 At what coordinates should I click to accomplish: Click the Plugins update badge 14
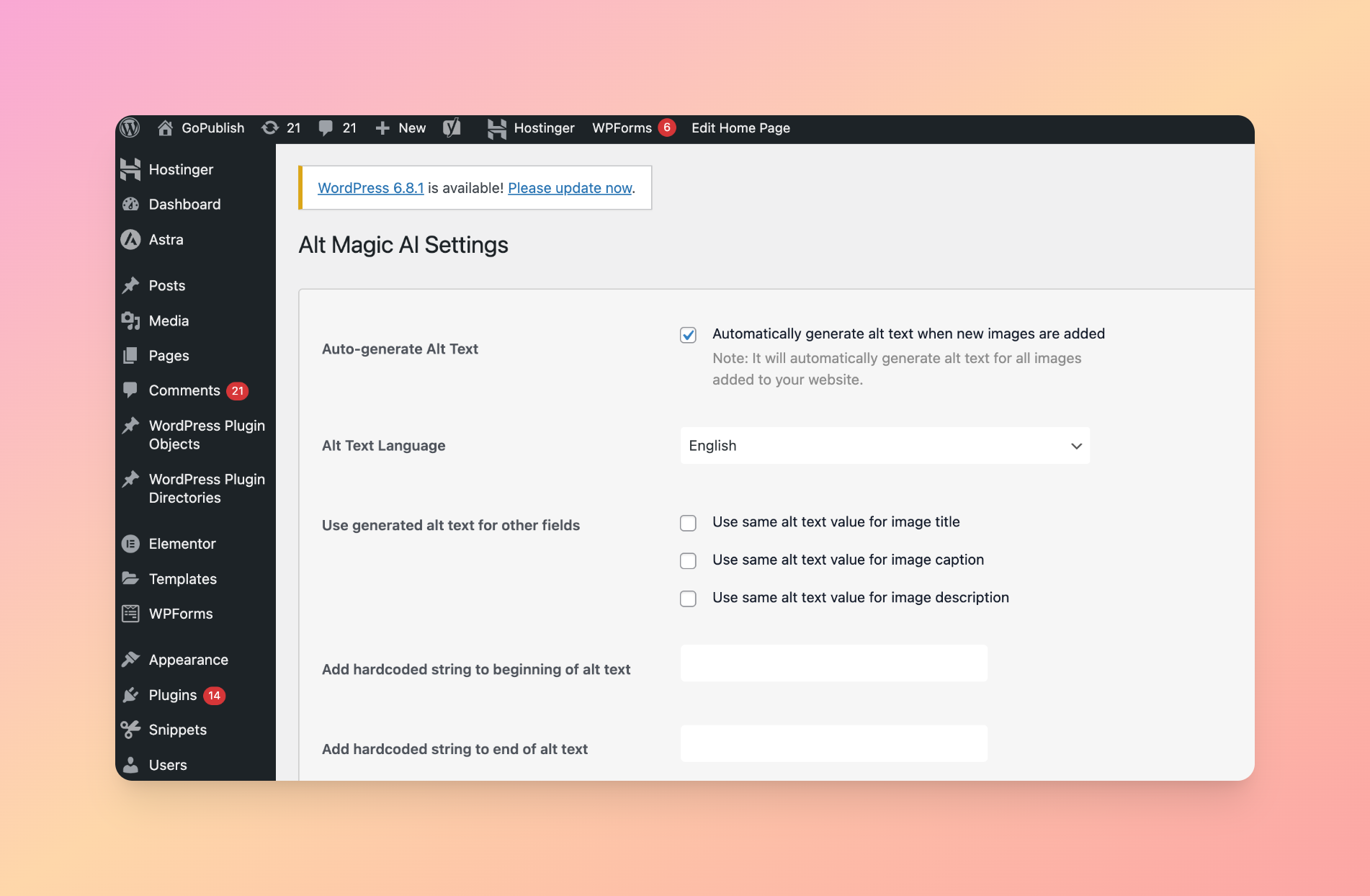click(x=214, y=696)
